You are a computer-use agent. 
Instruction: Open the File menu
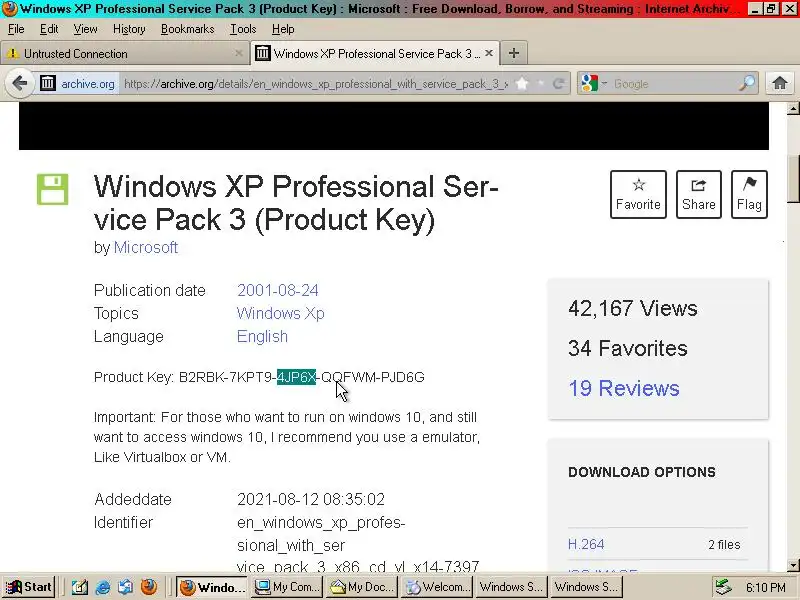[x=16, y=29]
